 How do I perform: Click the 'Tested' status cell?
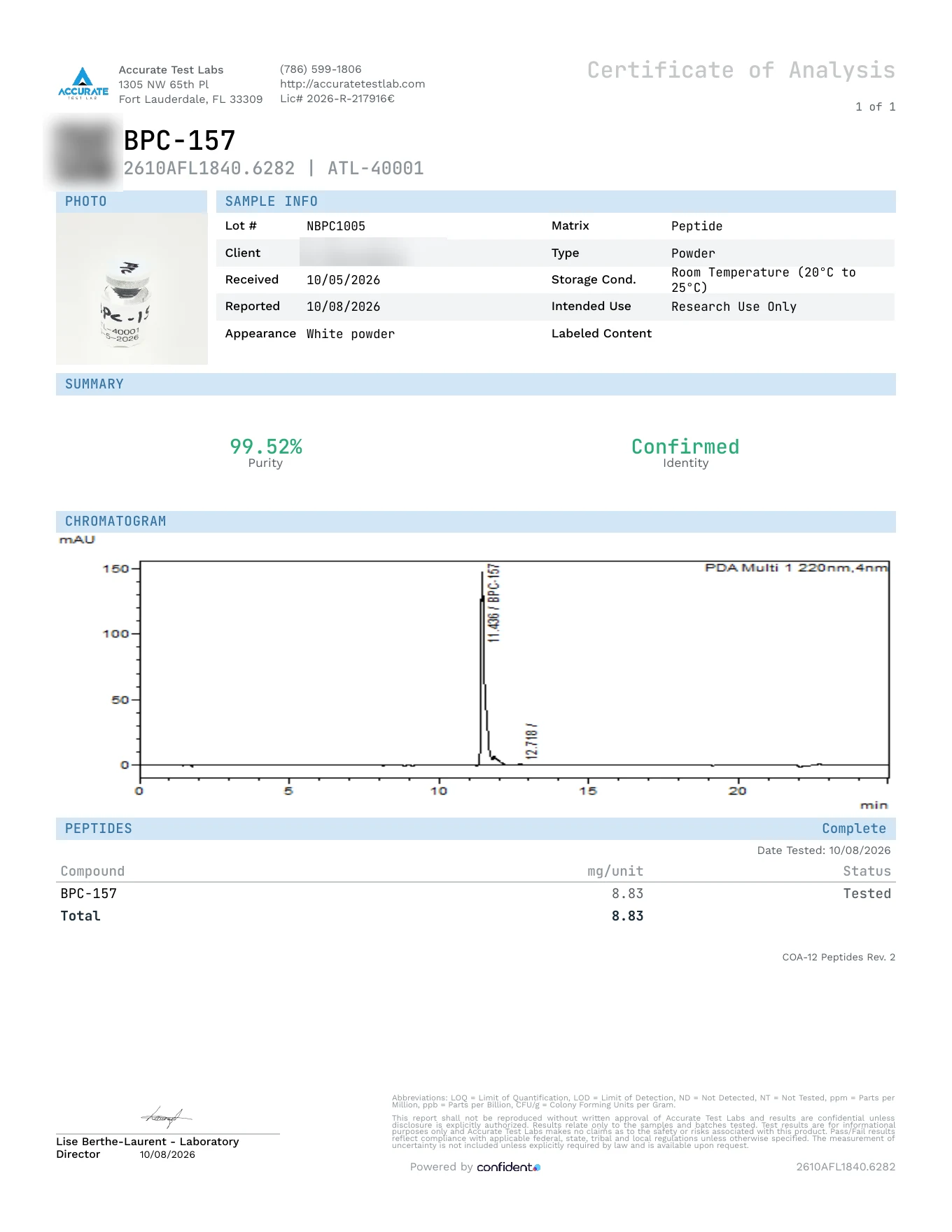pos(867,894)
